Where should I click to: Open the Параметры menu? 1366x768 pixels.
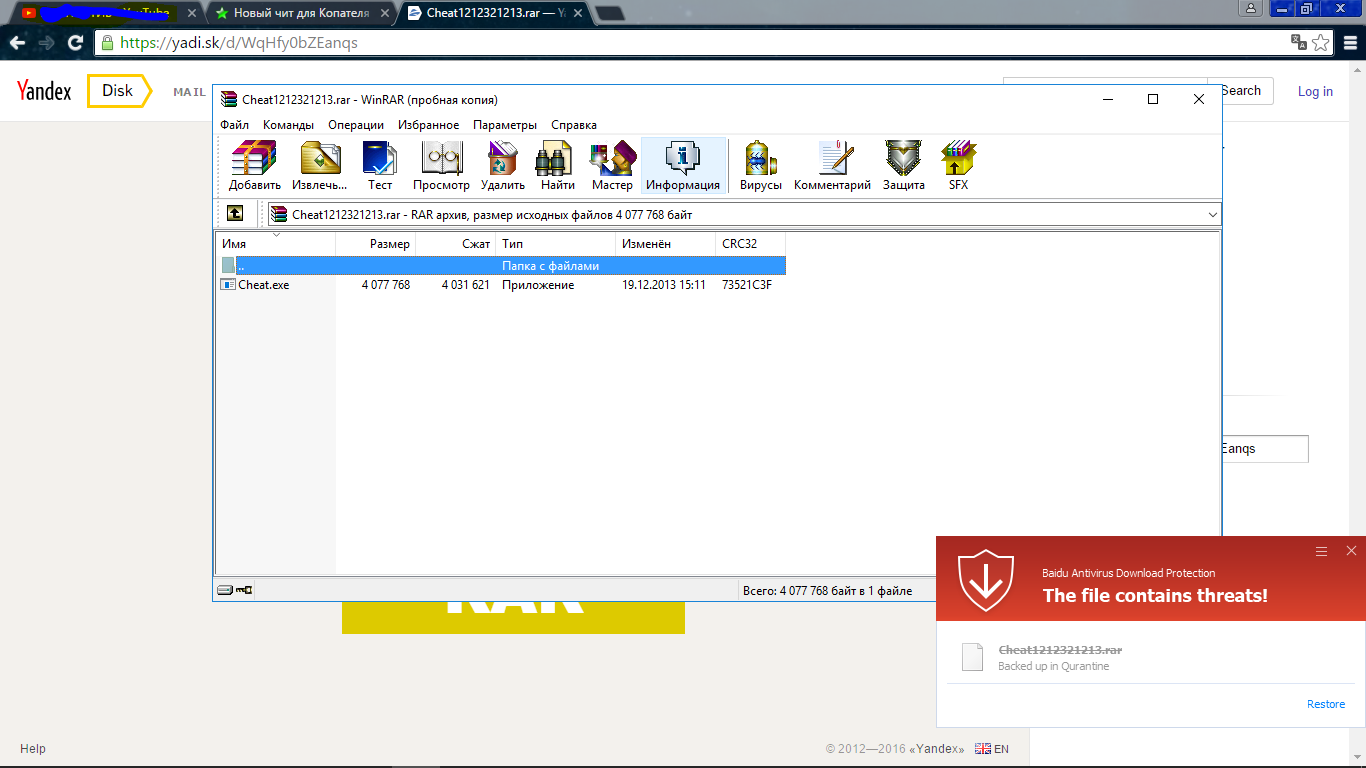pyautogui.click(x=505, y=125)
